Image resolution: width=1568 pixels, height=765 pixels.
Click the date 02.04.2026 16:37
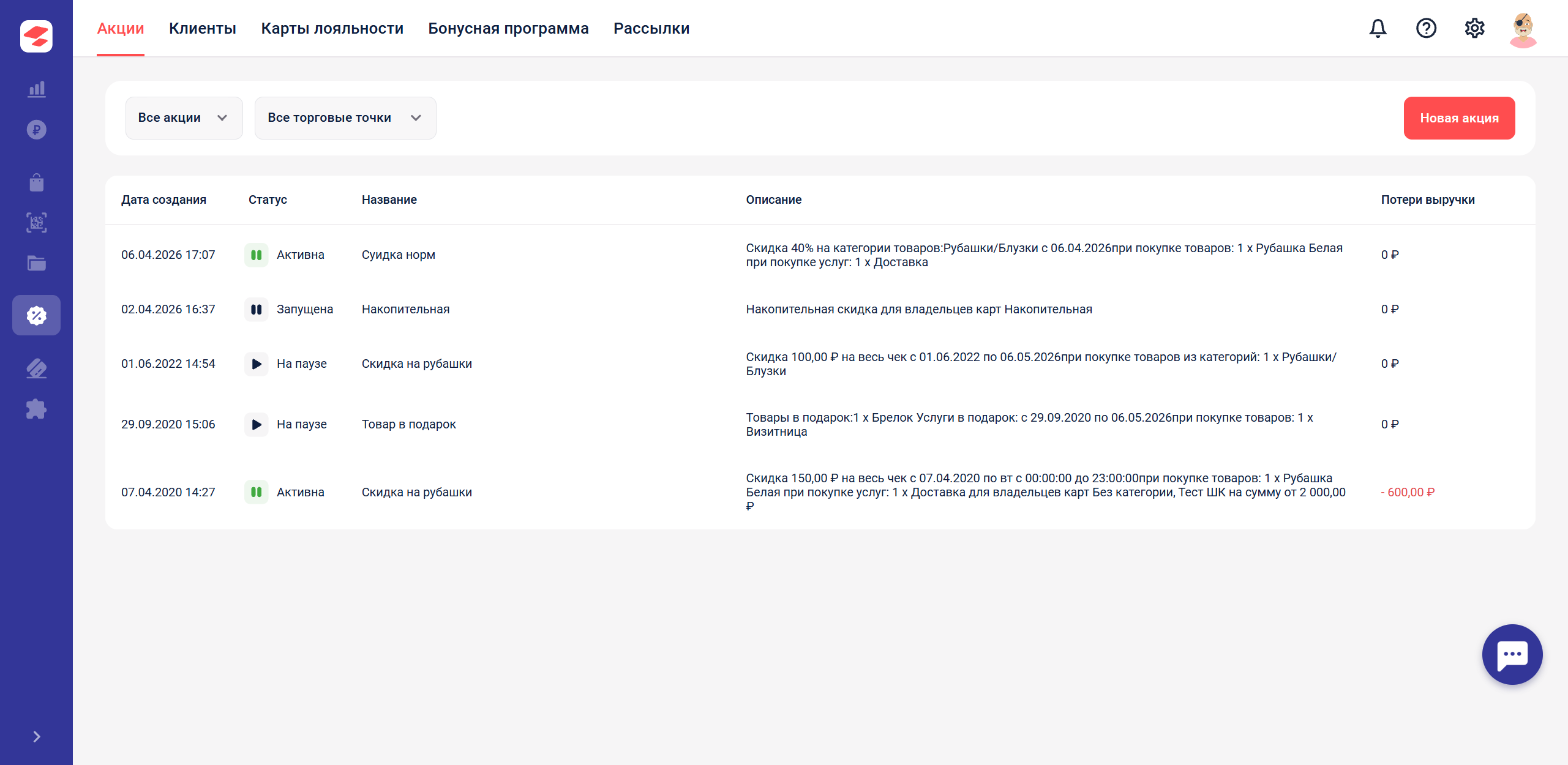[168, 309]
